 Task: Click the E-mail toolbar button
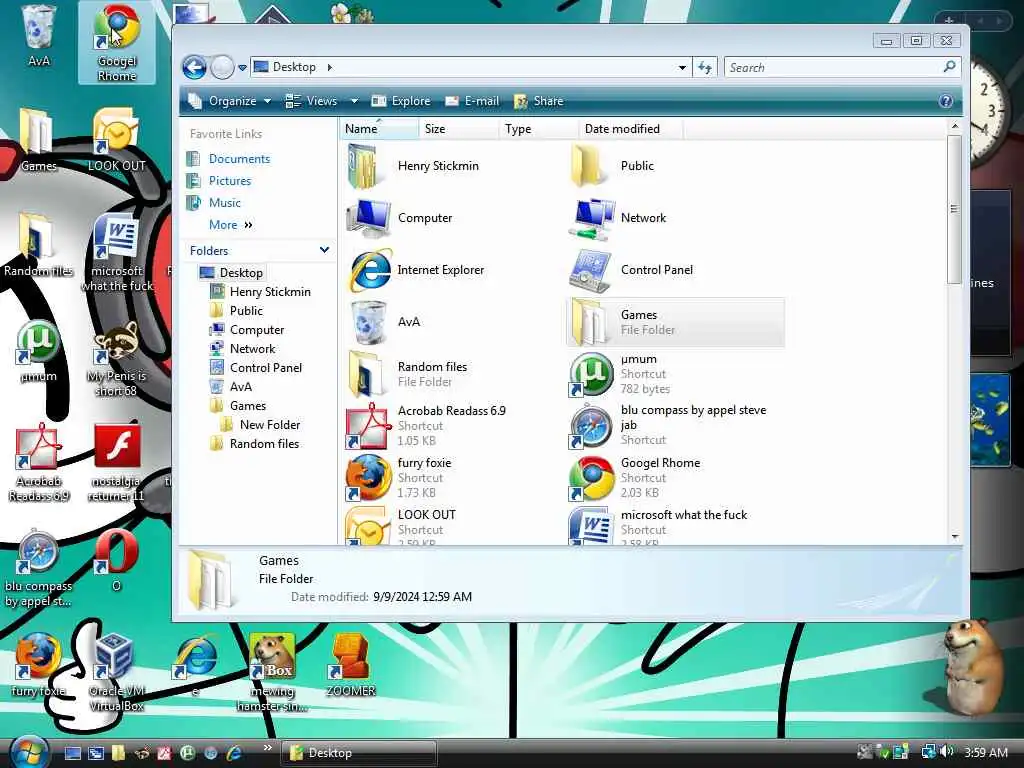(x=472, y=101)
